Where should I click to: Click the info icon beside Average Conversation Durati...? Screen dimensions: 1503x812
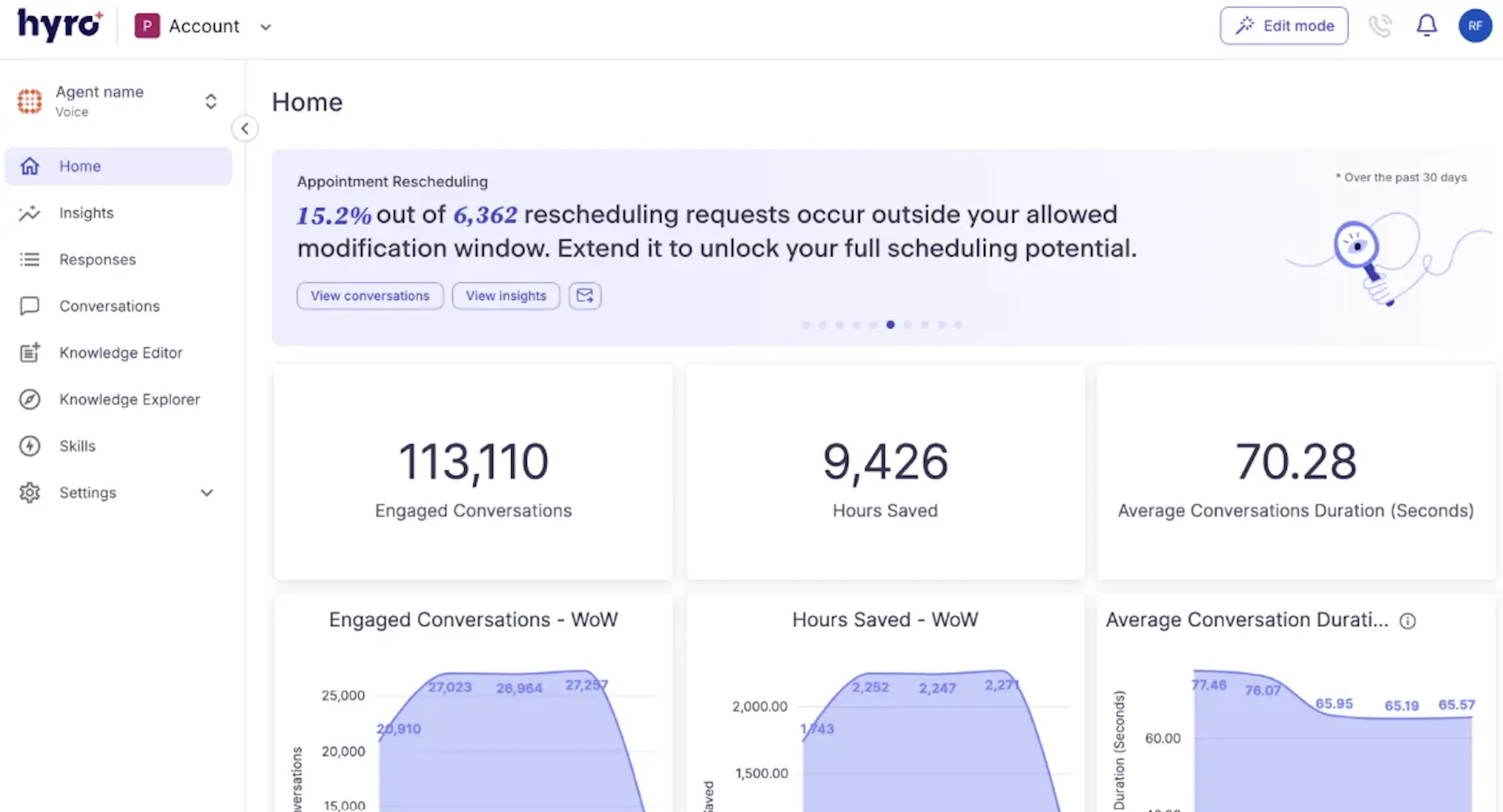pyautogui.click(x=1408, y=621)
